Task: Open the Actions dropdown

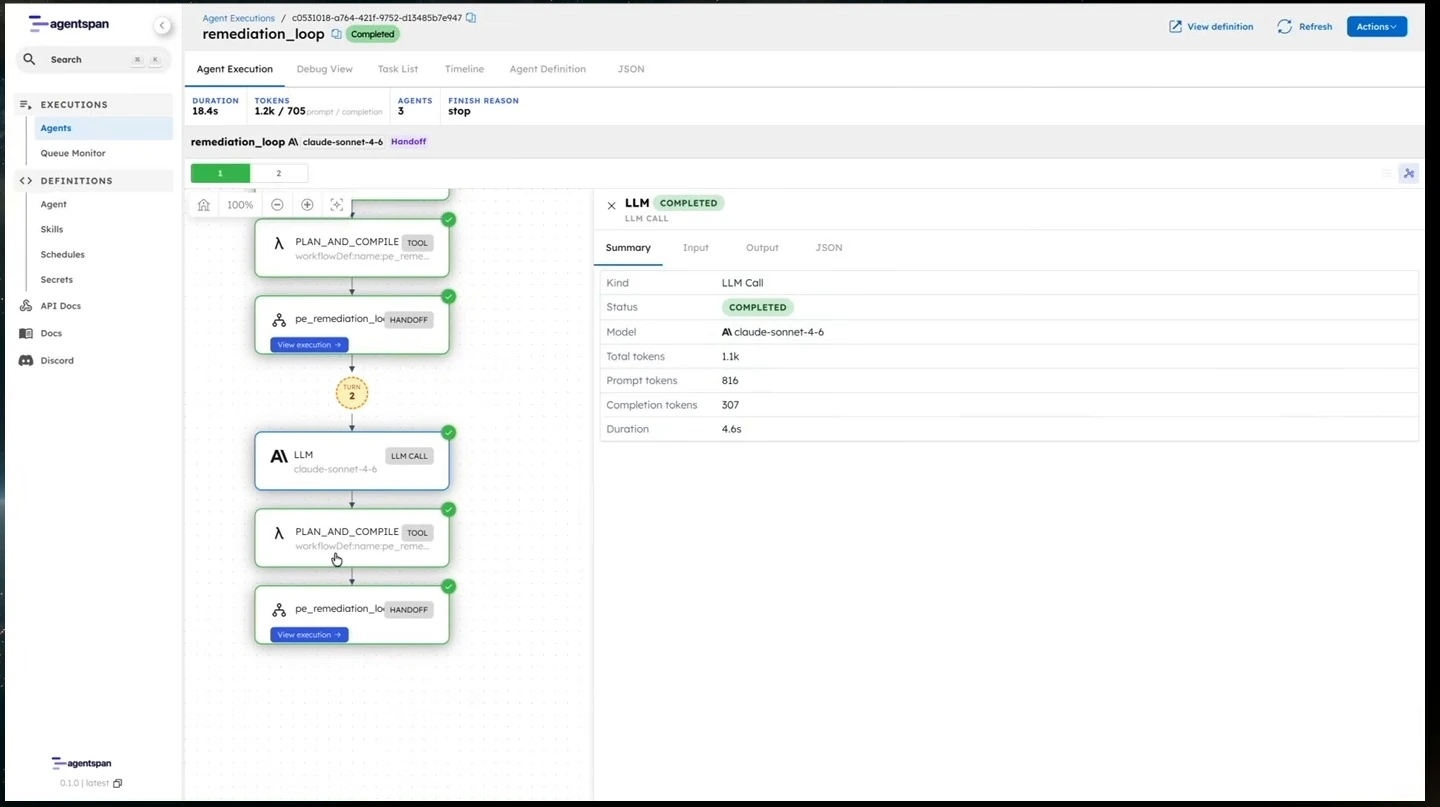Action: pos(1376,27)
